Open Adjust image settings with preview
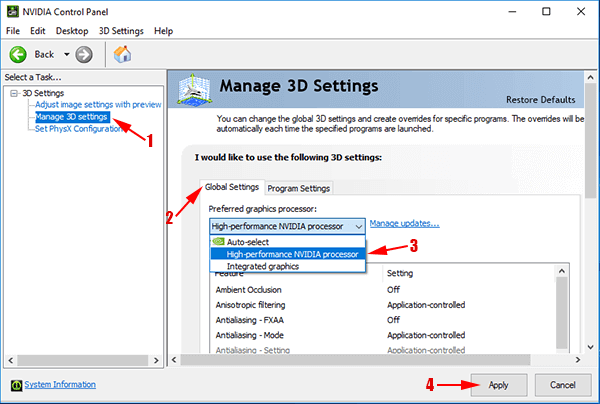 pos(98,104)
